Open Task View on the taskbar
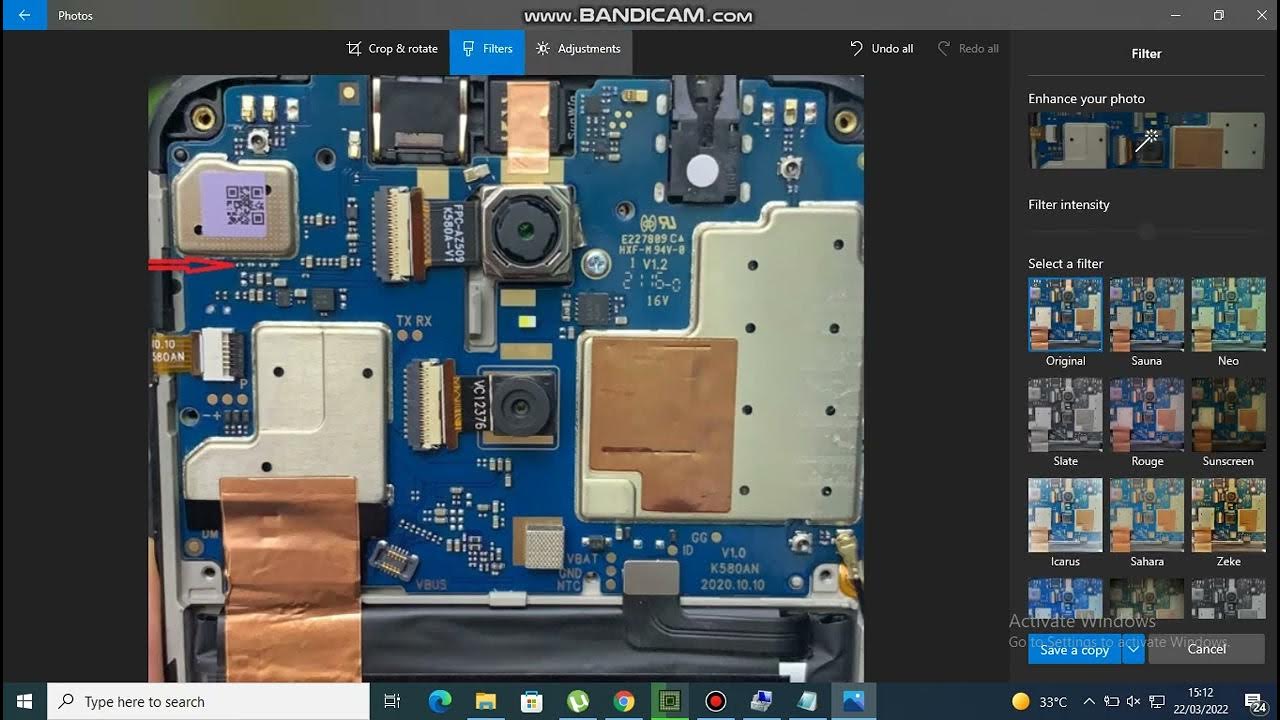Screen dimensions: 1280x720 [x=392, y=702]
